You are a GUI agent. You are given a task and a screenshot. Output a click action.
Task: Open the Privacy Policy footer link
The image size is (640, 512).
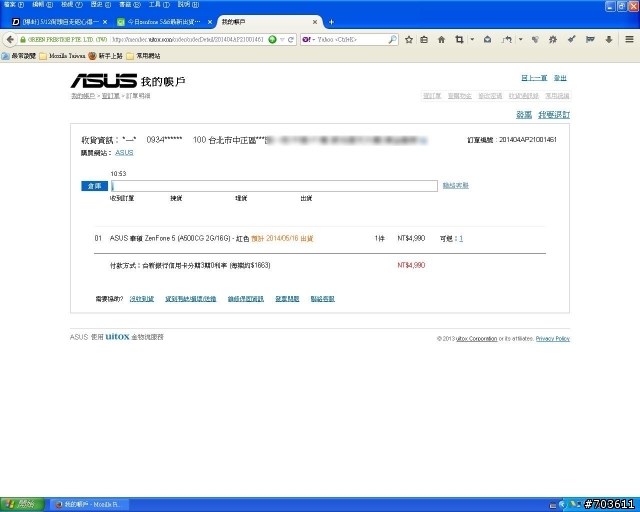(x=553, y=338)
